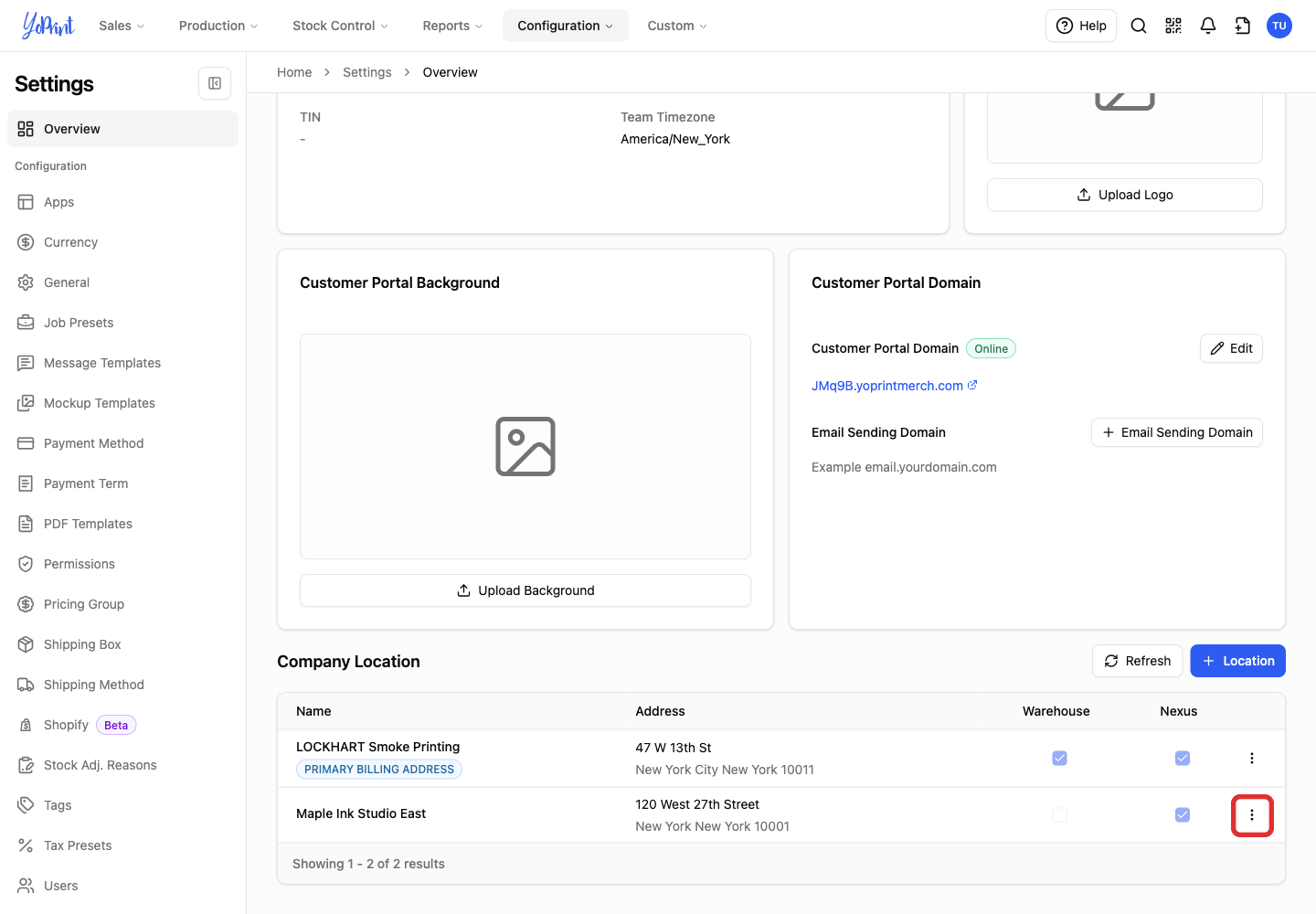
Task: Open Tax Presets settings page
Action: click(x=122, y=845)
